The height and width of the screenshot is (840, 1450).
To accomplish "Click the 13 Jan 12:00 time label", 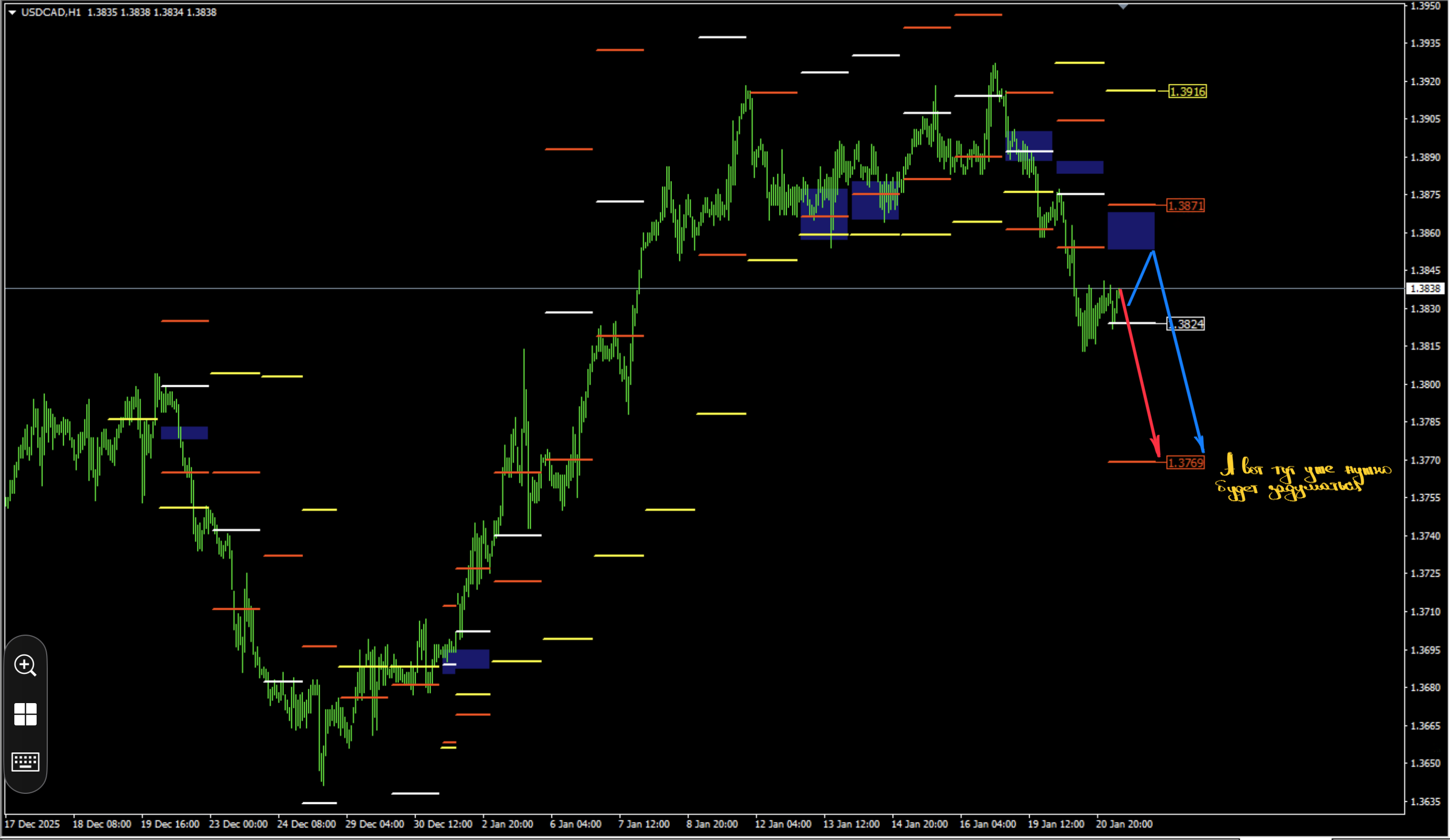I will pyautogui.click(x=852, y=824).
